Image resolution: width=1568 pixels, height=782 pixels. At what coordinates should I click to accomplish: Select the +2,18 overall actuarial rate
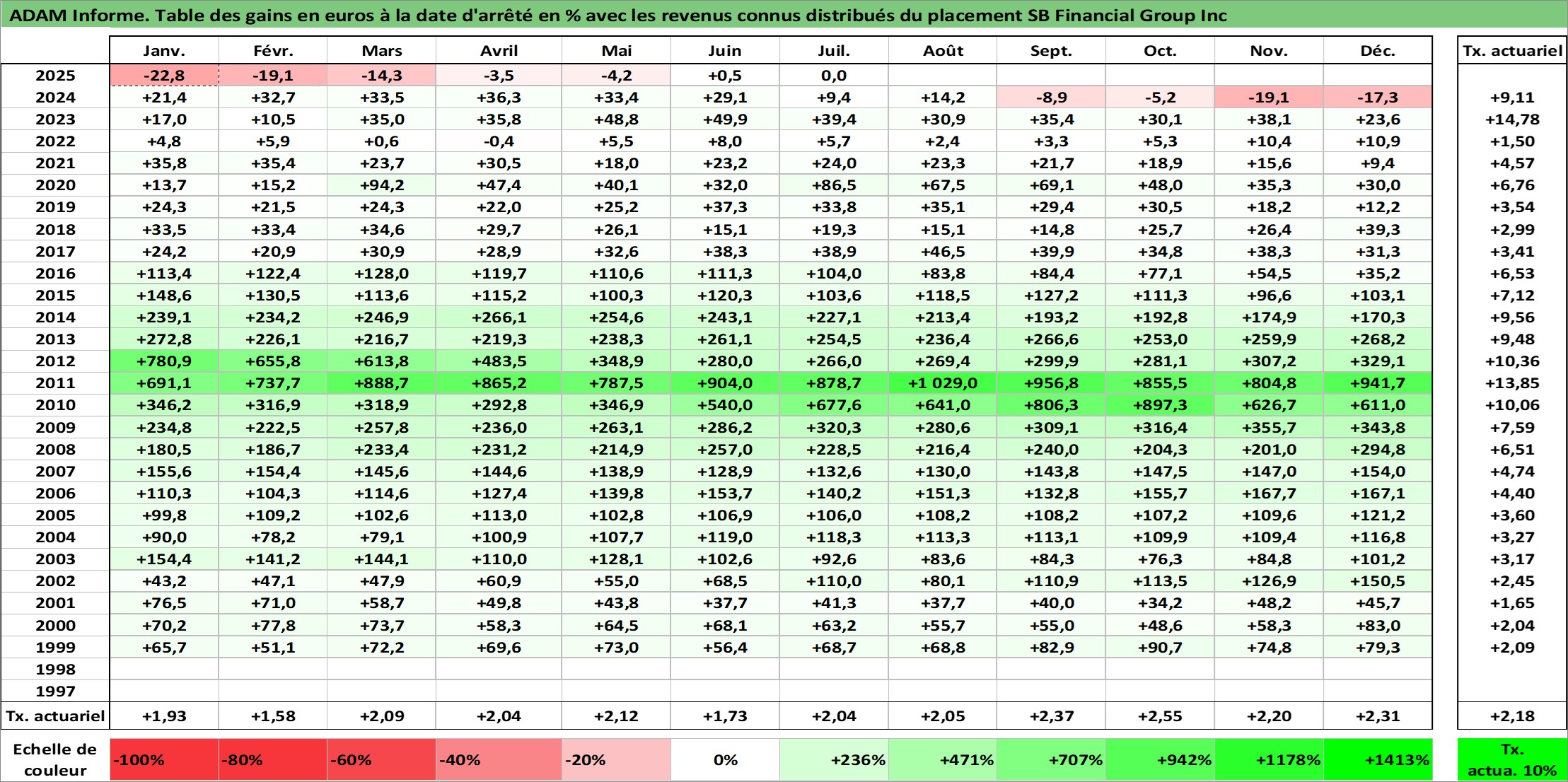point(1512,716)
